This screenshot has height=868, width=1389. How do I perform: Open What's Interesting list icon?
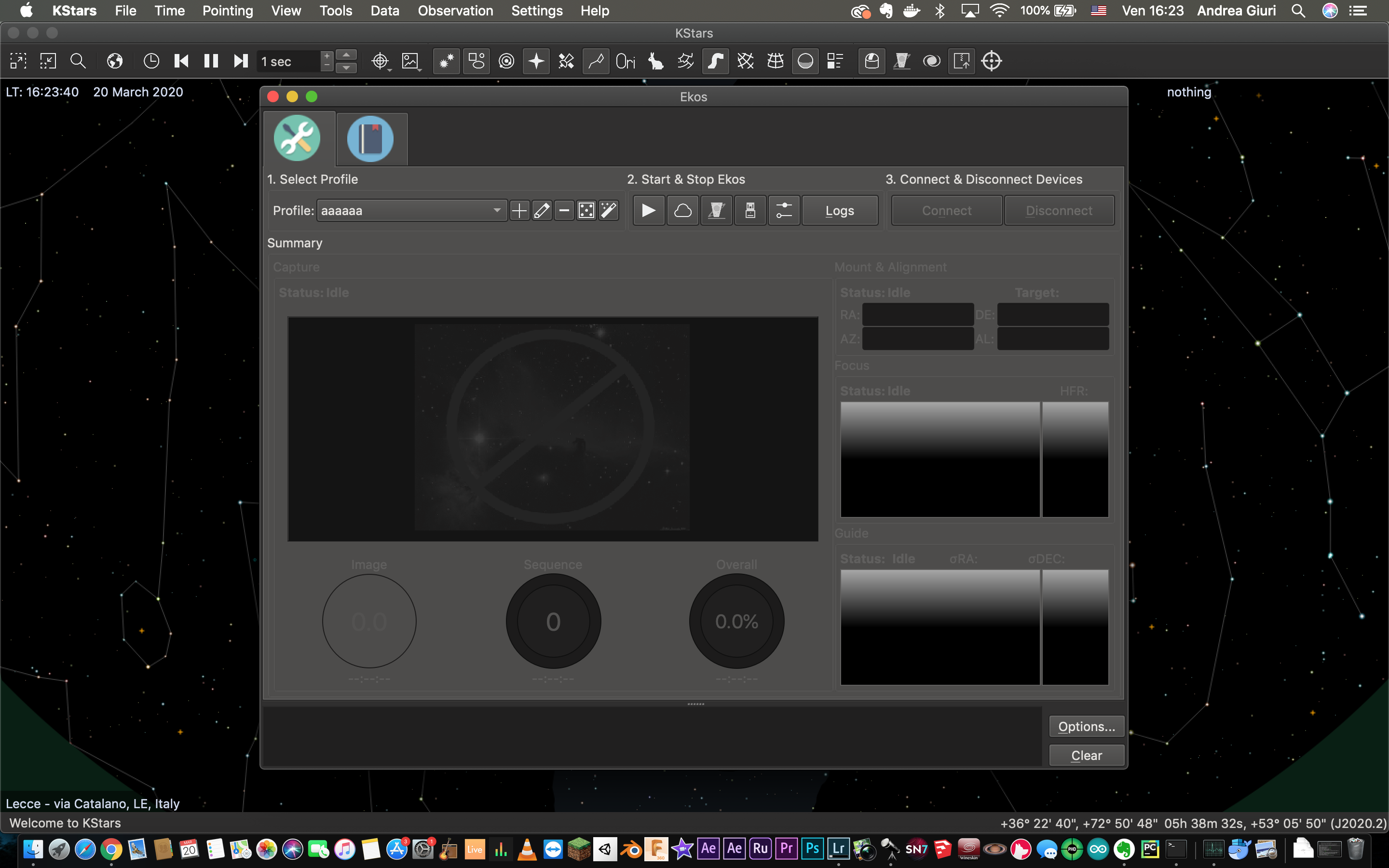coord(835,61)
